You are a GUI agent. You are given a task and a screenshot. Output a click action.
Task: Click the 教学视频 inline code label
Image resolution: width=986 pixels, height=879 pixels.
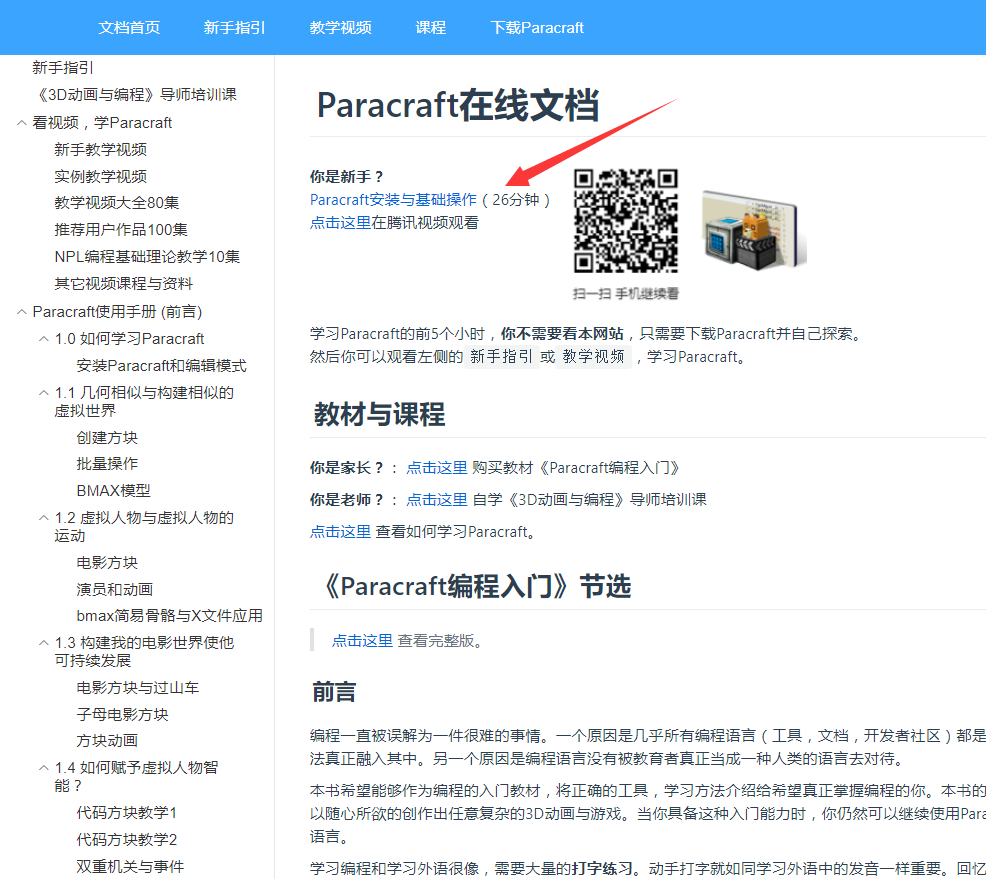pos(594,357)
